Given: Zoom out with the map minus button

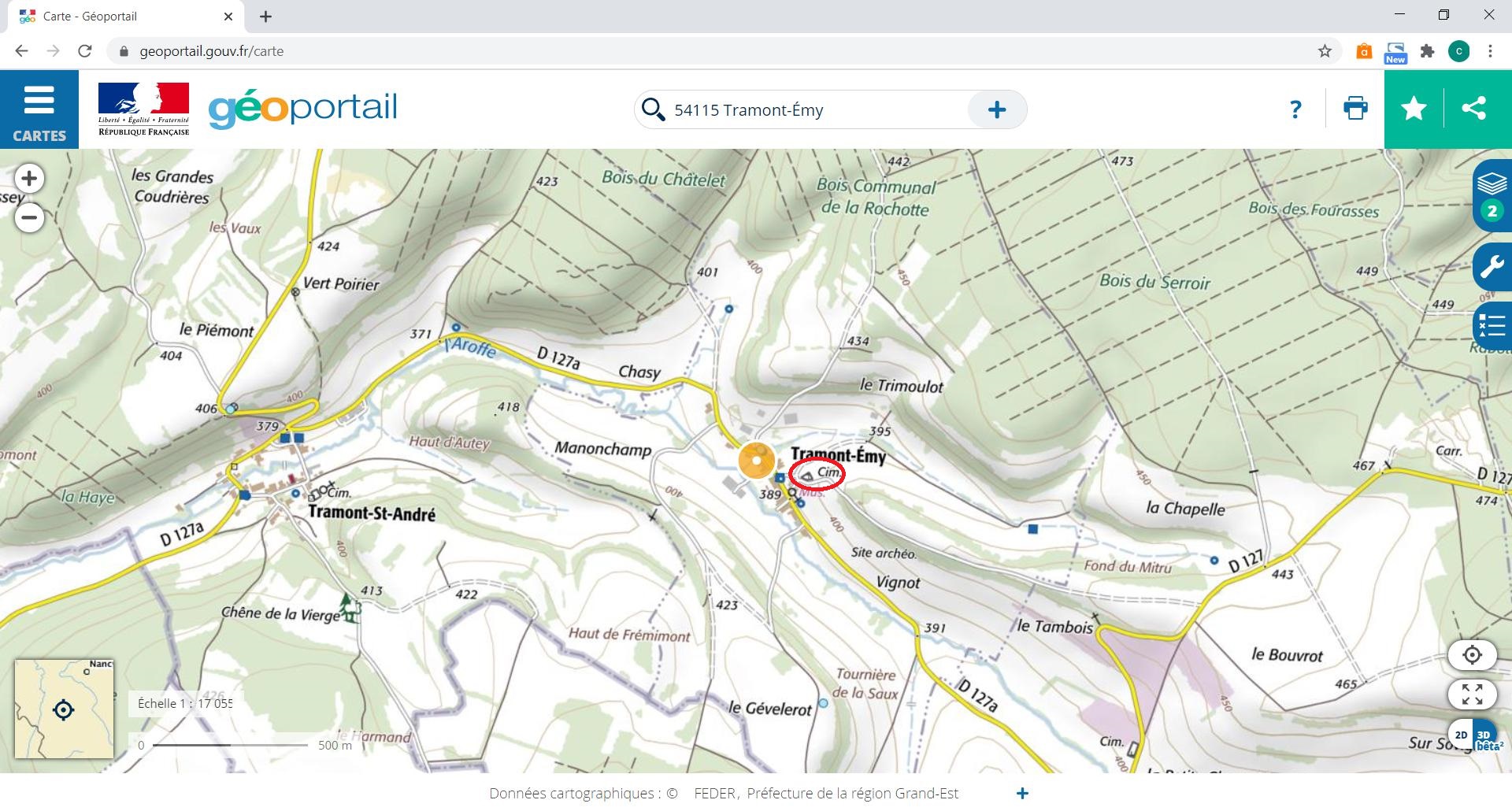Looking at the screenshot, I should point(29,217).
